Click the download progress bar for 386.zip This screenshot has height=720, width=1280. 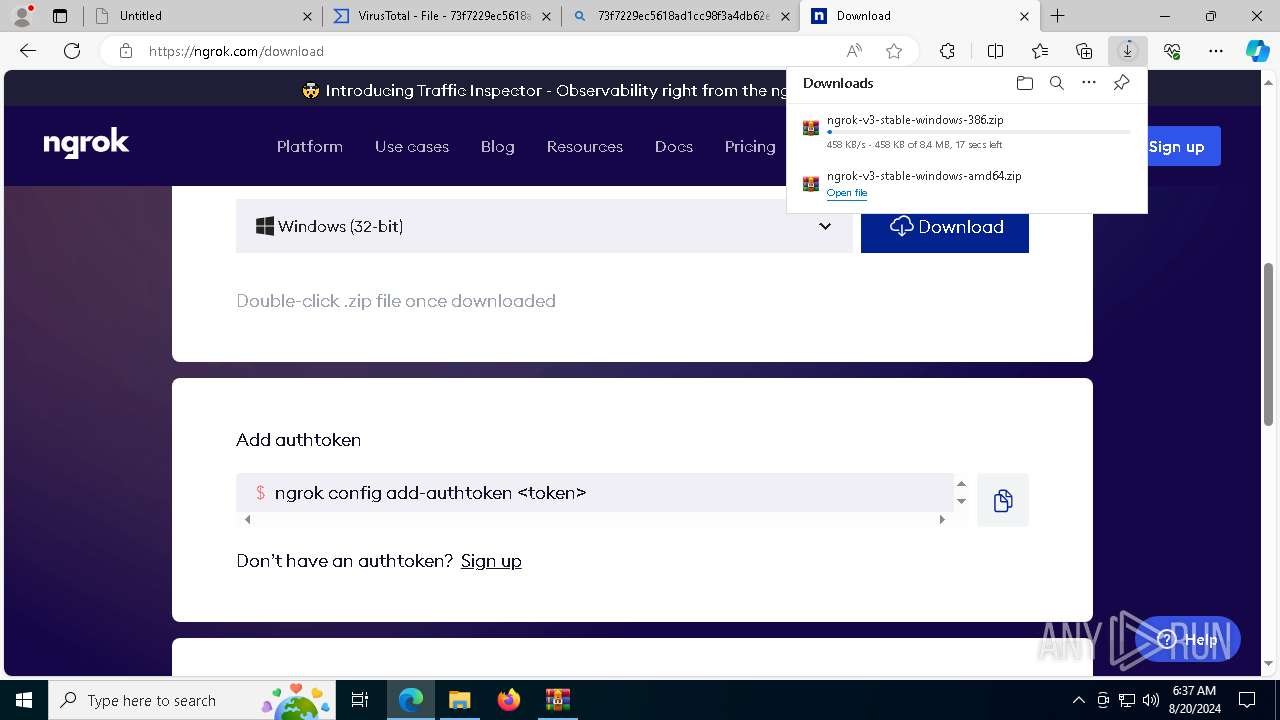[979, 132]
